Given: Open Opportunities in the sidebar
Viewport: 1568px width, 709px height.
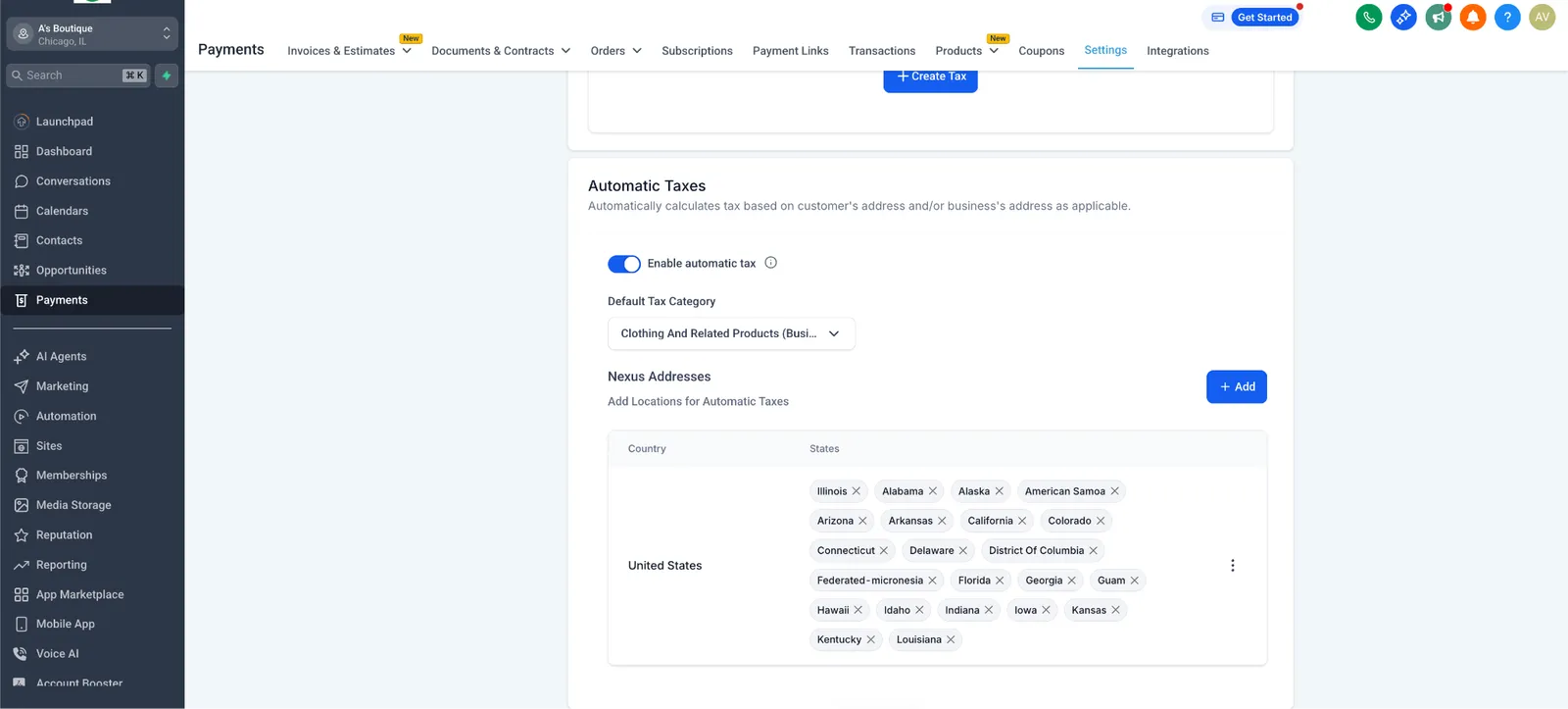Looking at the screenshot, I should (71, 271).
